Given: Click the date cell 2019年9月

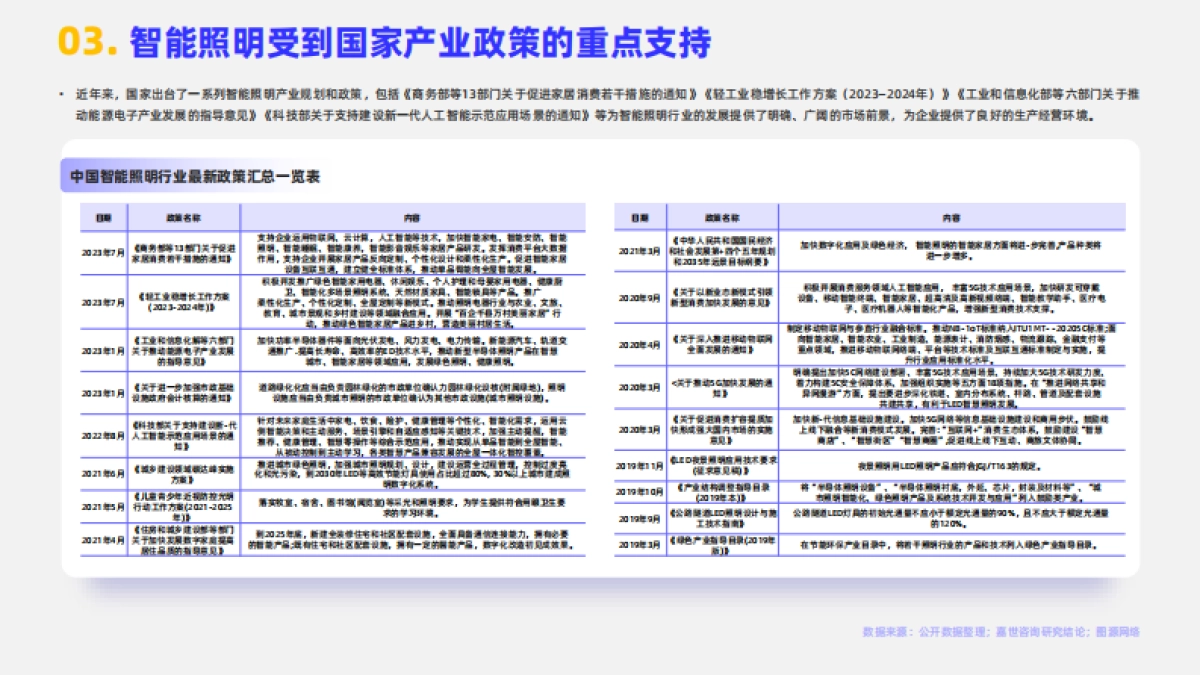Looking at the screenshot, I should (638, 518).
